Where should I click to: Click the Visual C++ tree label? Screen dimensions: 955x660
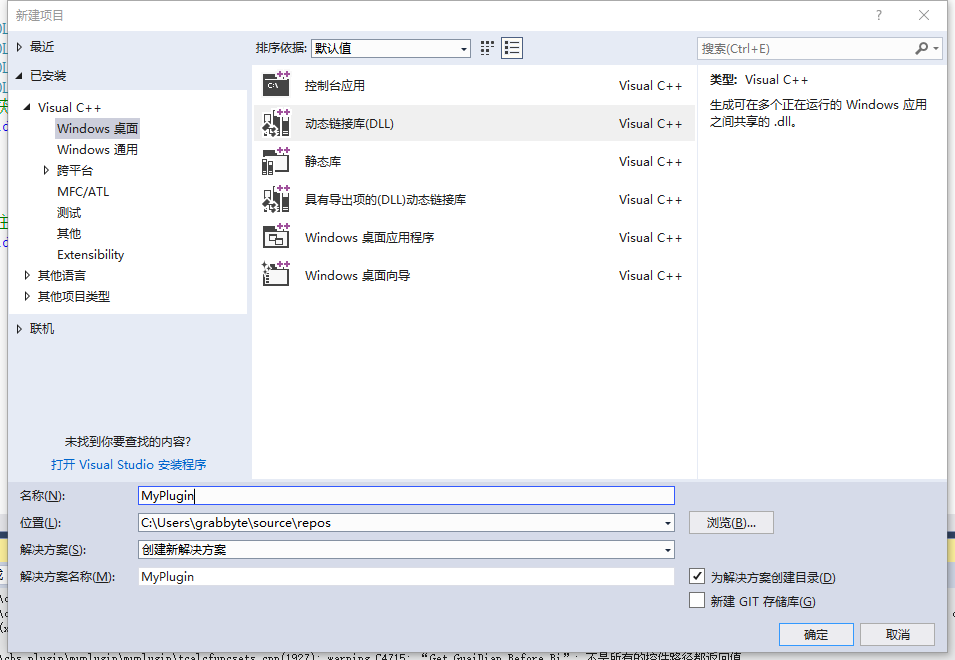coord(69,108)
